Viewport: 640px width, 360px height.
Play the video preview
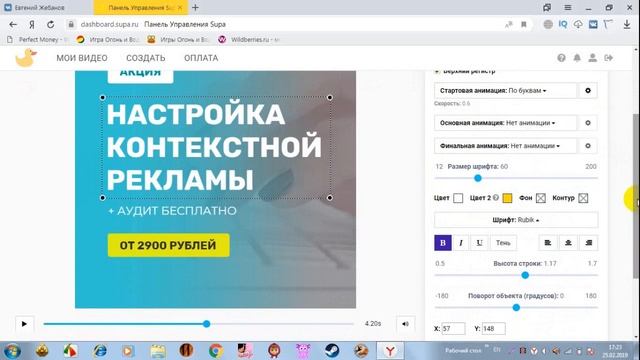pos(24,324)
